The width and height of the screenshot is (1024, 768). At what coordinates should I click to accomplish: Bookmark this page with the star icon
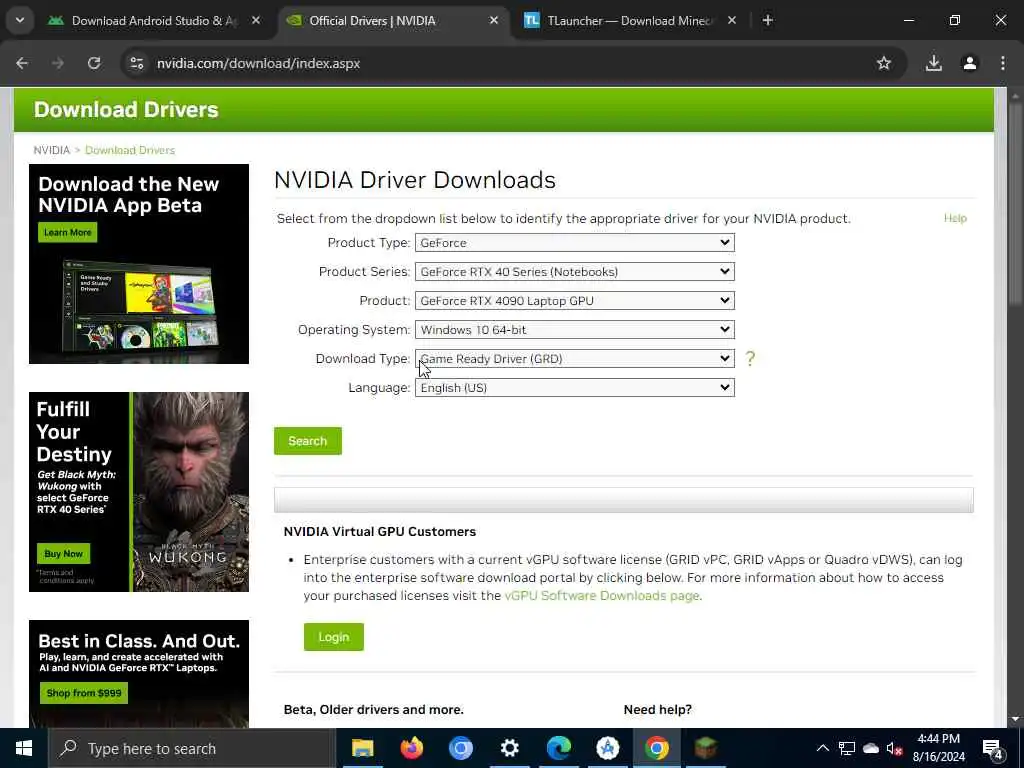[x=884, y=63]
